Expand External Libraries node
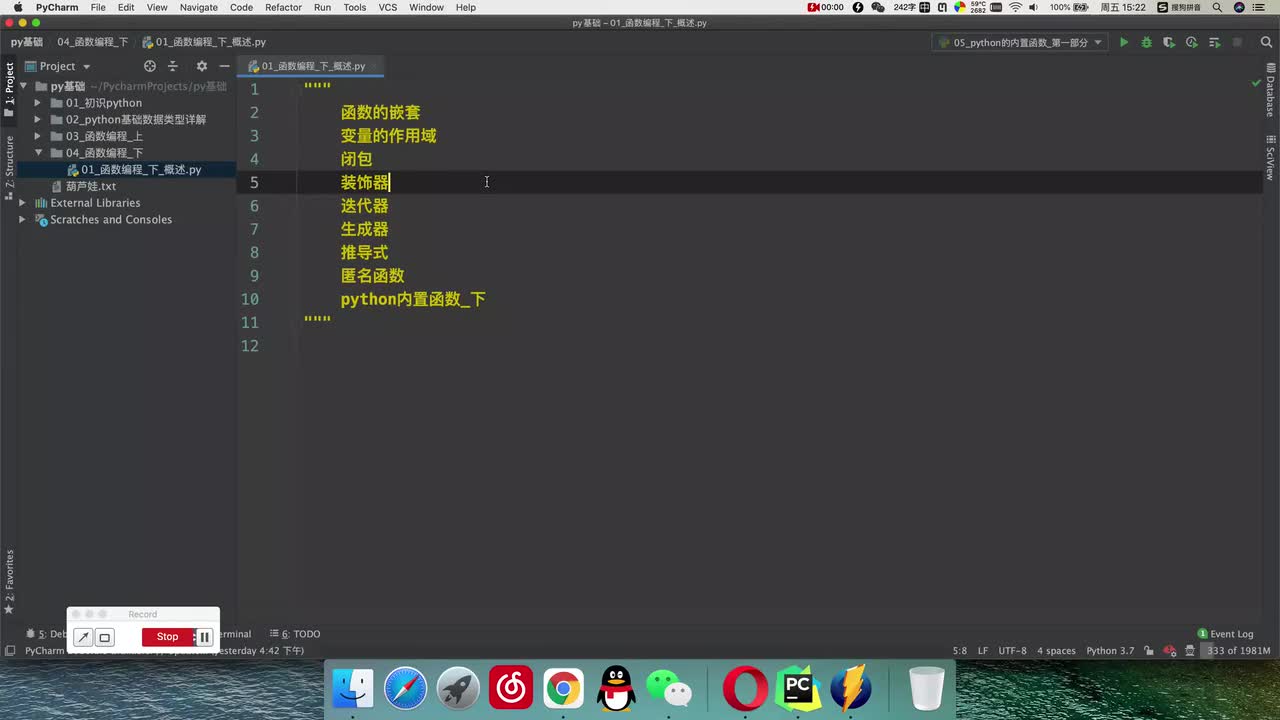 (22, 203)
